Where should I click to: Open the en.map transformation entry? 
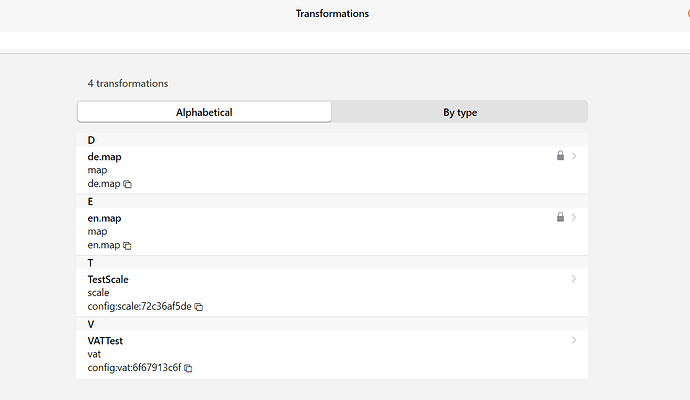point(105,218)
